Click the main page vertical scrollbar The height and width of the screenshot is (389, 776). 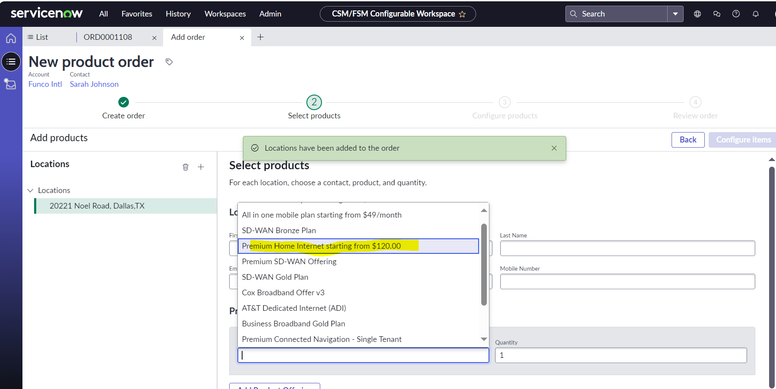click(x=771, y=277)
